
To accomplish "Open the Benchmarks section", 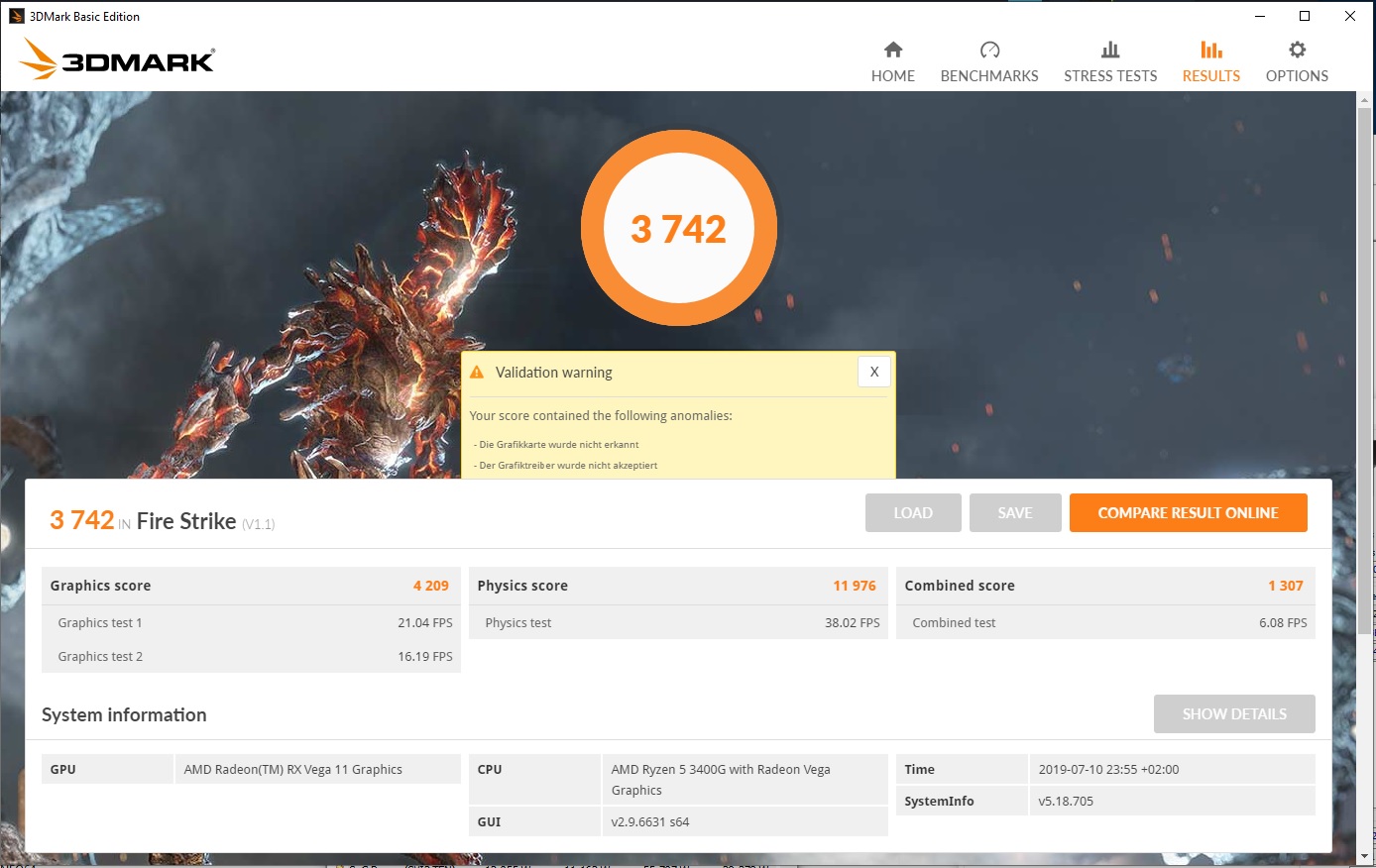I will pyautogui.click(x=989, y=61).
